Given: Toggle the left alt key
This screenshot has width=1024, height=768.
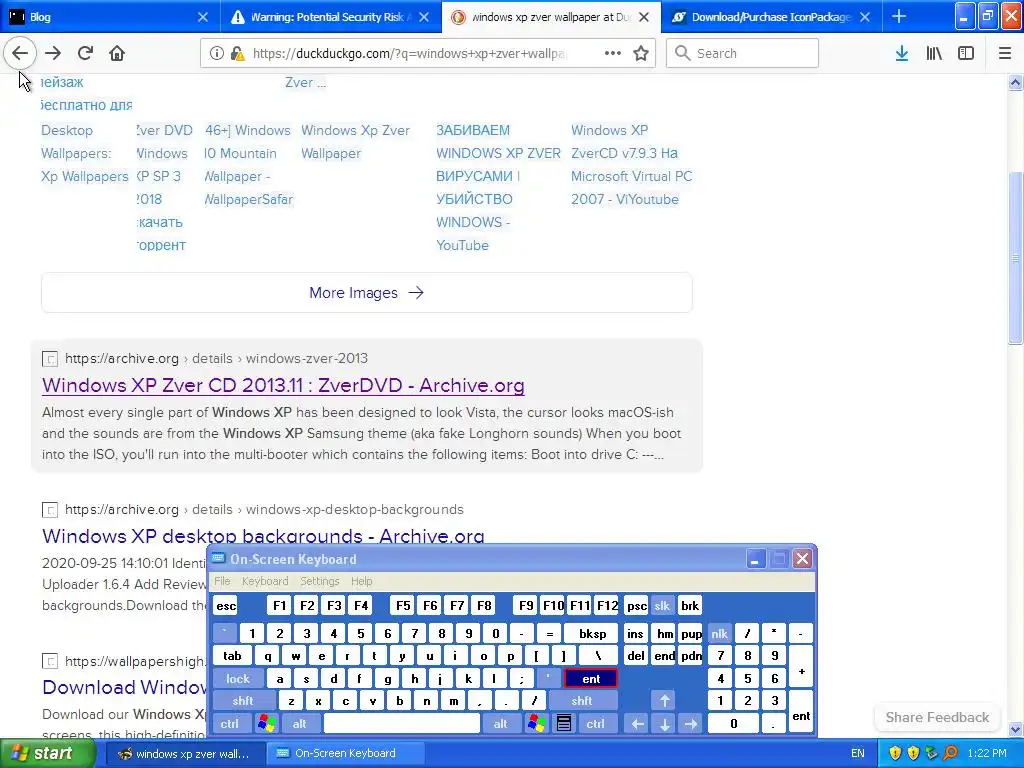Looking at the screenshot, I should click(300, 724).
